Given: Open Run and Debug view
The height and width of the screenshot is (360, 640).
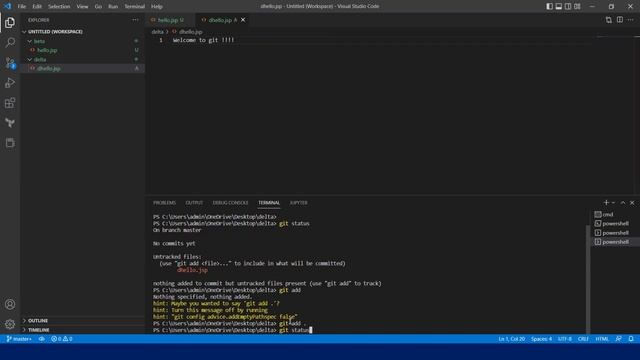Looking at the screenshot, I should coord(10,82).
